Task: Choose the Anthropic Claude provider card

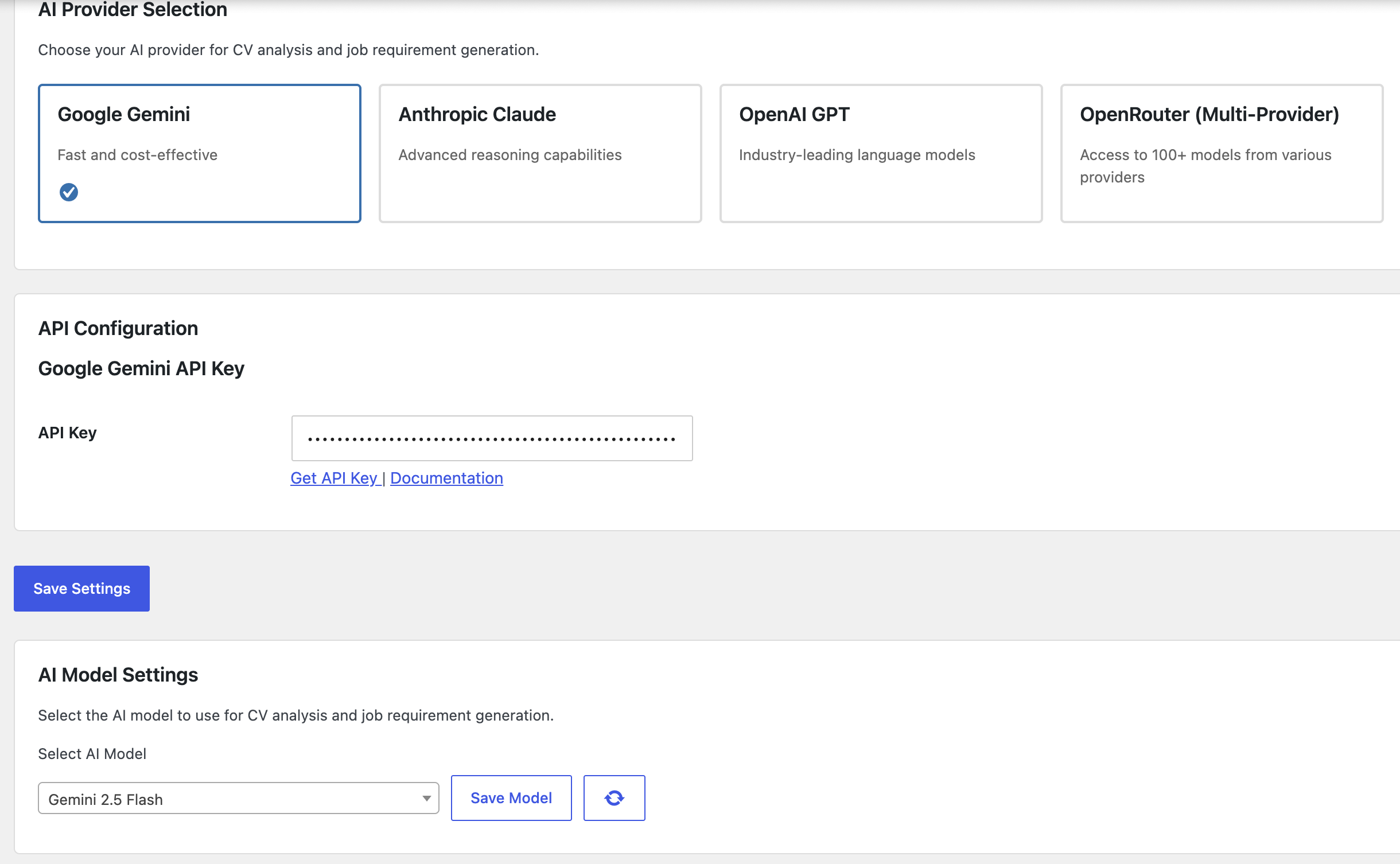Action: pyautogui.click(x=540, y=153)
